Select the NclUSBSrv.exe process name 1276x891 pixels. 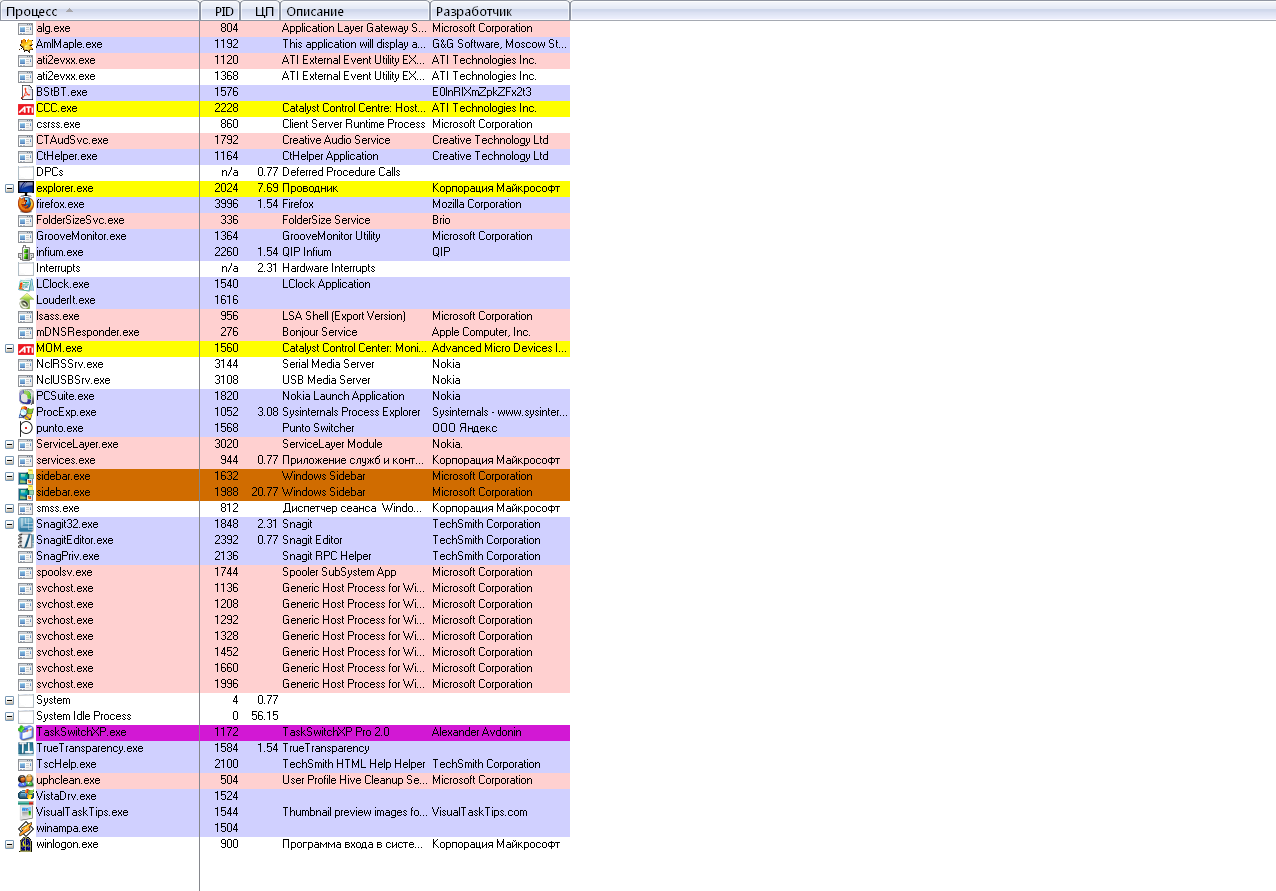coord(73,380)
